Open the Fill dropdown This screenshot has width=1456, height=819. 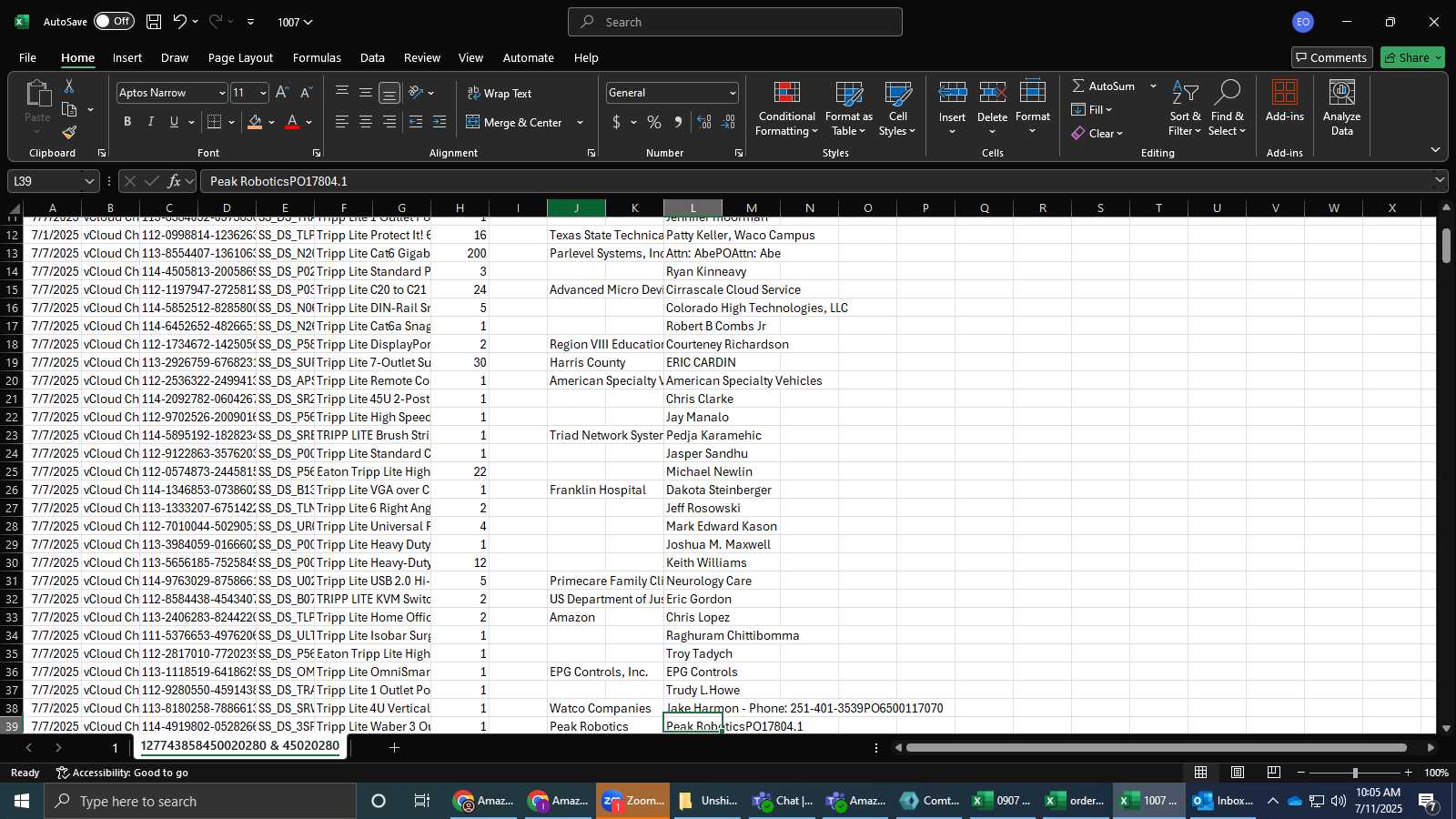pyautogui.click(x=1091, y=109)
